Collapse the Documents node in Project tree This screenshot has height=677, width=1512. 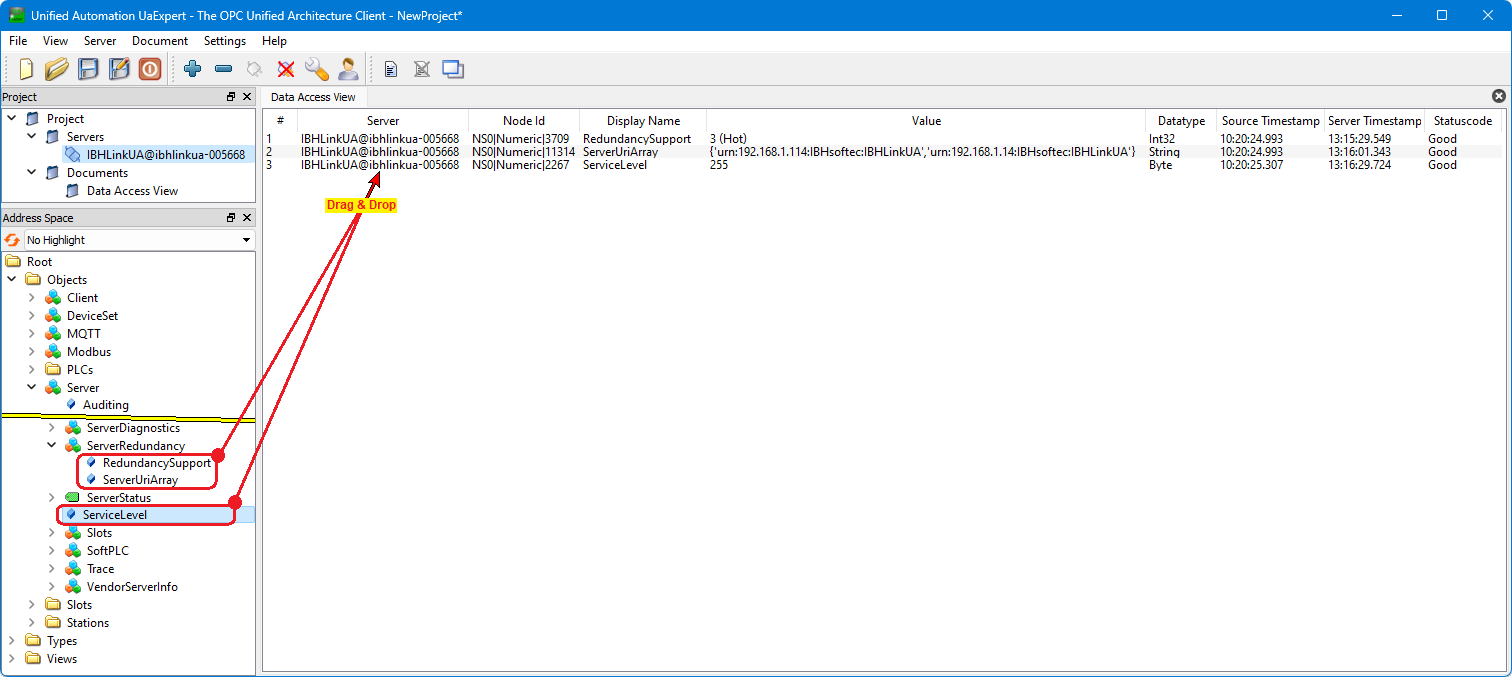31,173
